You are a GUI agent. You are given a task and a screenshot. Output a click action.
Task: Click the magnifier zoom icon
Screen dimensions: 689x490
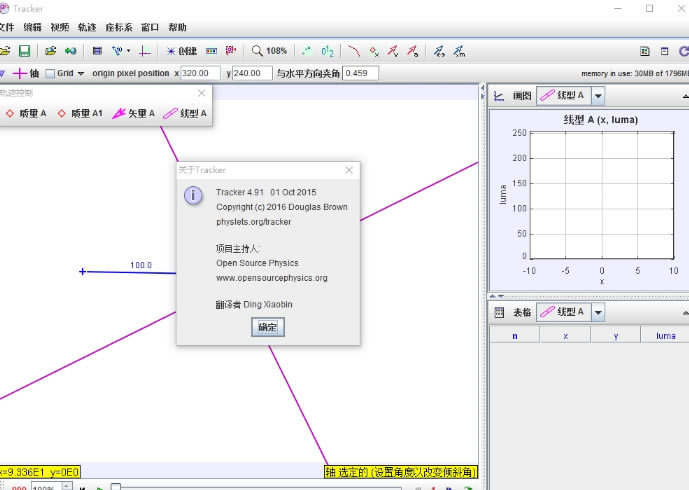pos(257,50)
